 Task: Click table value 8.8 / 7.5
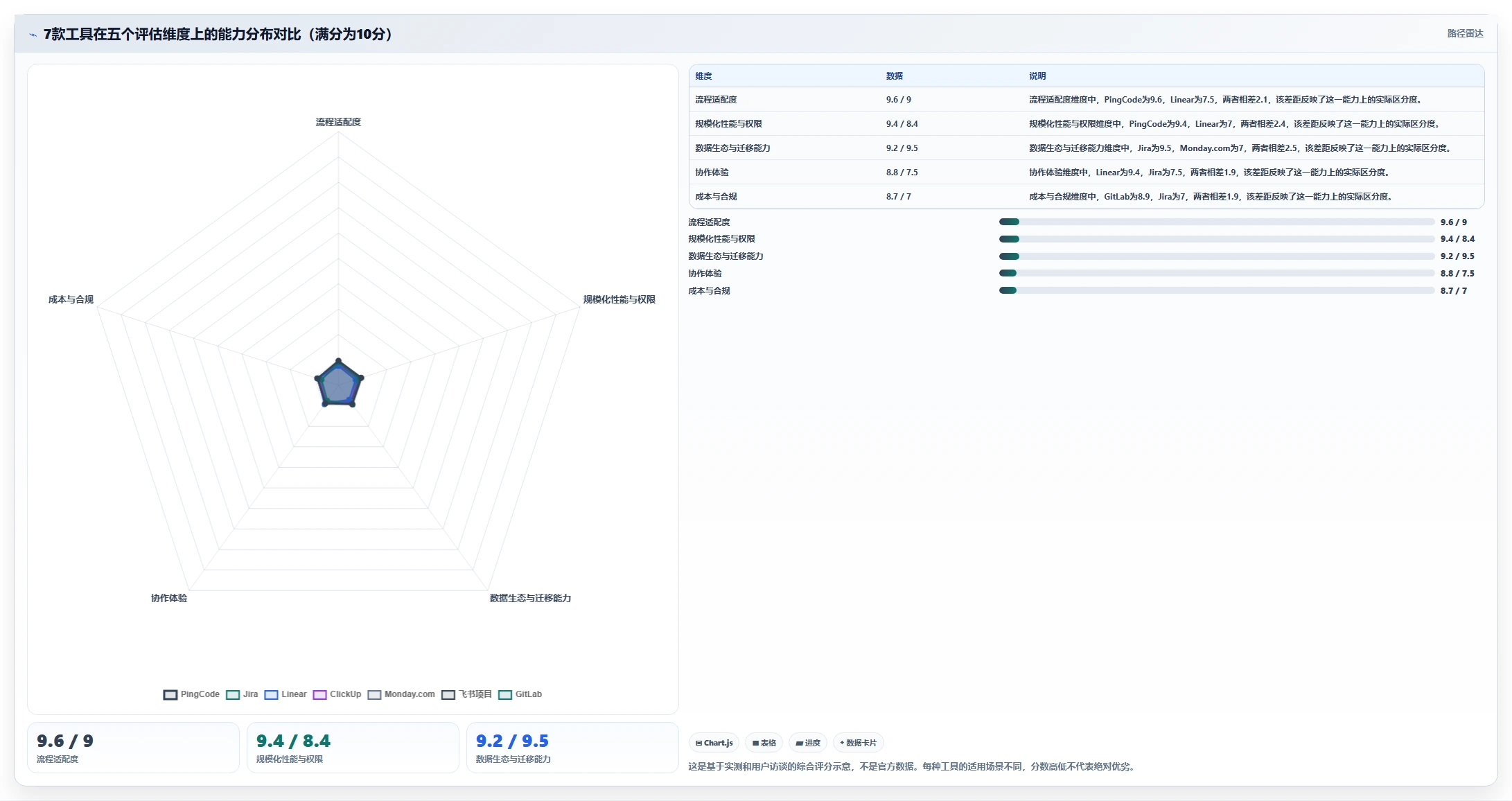tap(902, 173)
